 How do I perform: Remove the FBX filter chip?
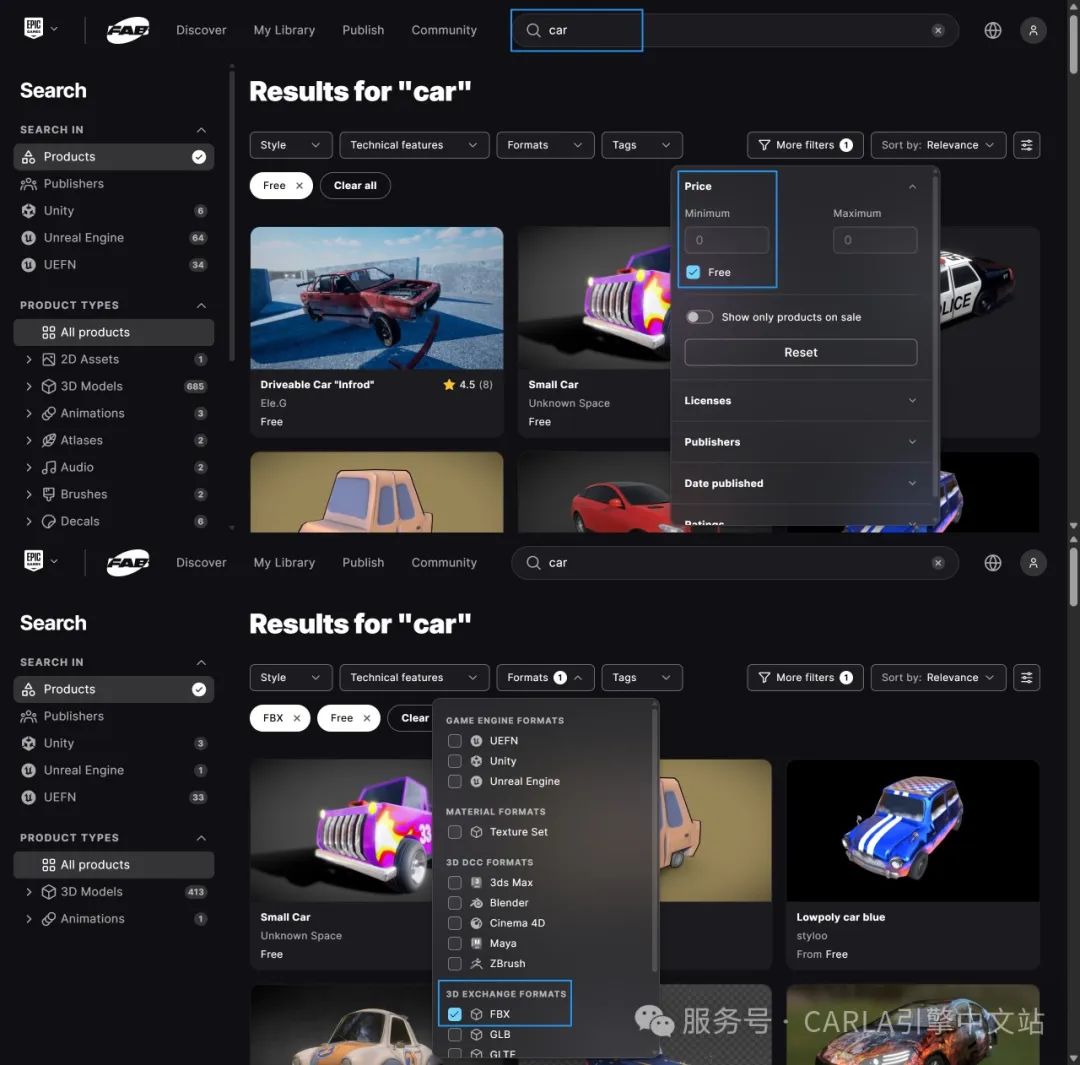[297, 718]
